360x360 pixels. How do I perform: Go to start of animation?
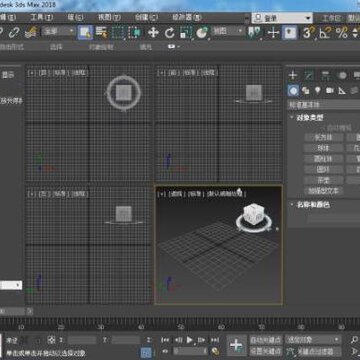[165, 340]
